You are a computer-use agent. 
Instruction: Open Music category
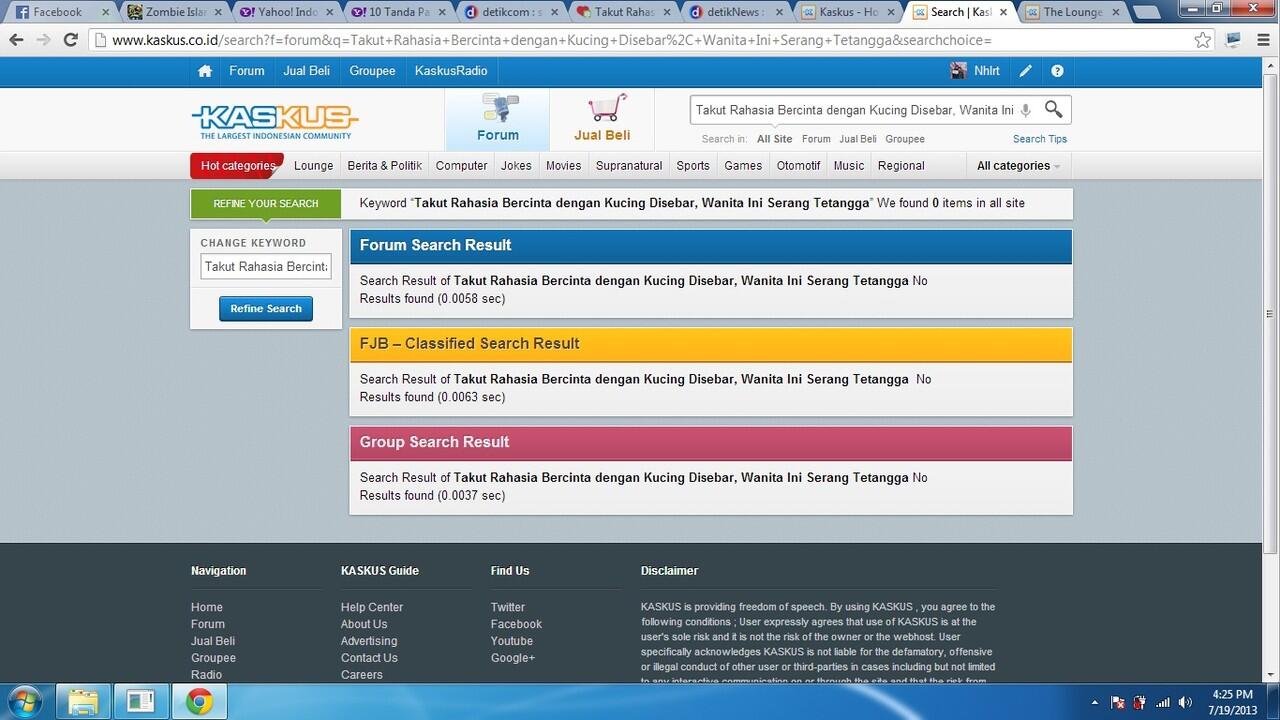click(849, 166)
